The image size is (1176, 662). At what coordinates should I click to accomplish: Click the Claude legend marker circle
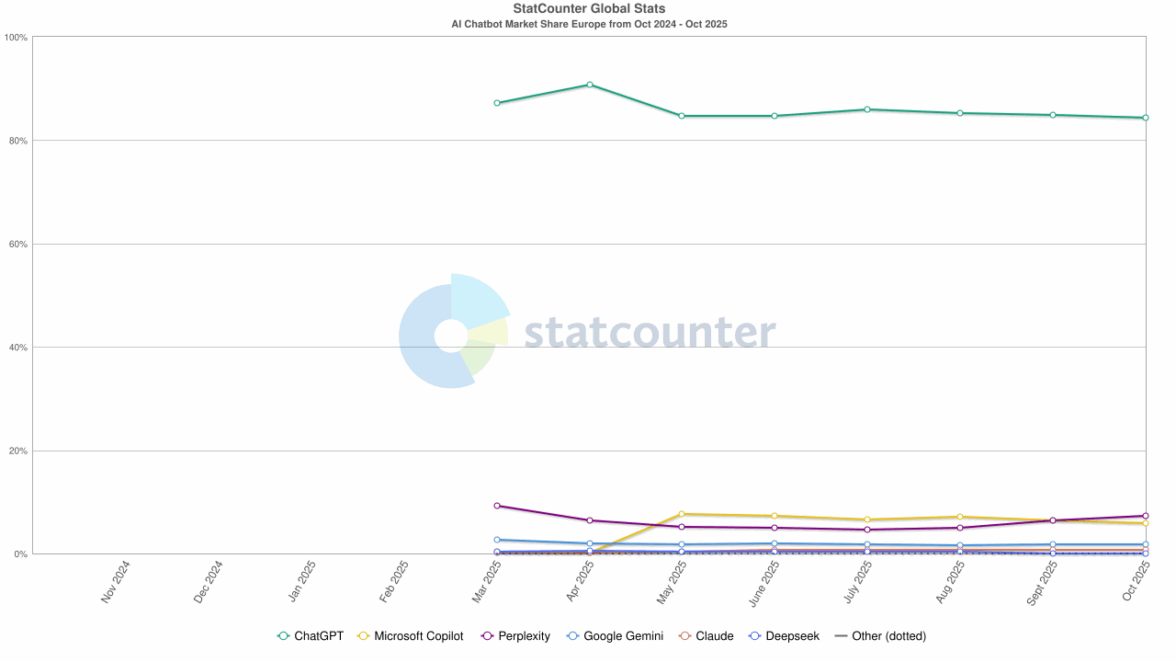[685, 636]
